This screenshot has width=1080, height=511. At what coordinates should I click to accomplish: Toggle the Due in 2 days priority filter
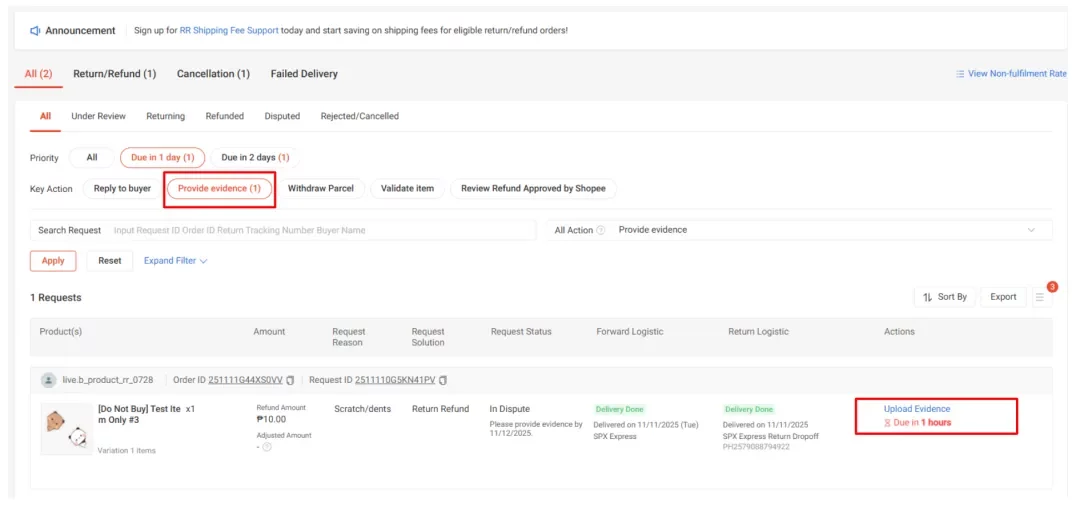(x=255, y=158)
